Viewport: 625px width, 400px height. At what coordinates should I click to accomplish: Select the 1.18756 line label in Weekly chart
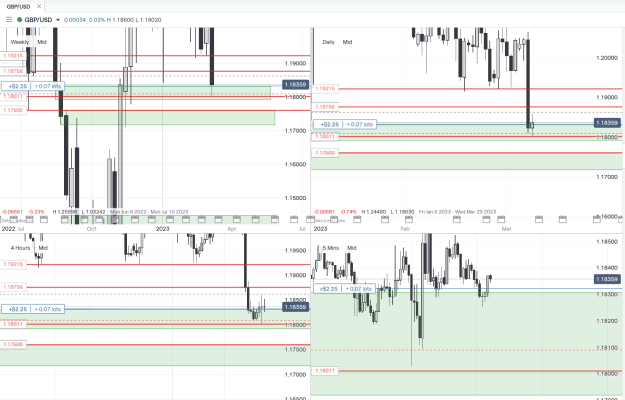13,71
